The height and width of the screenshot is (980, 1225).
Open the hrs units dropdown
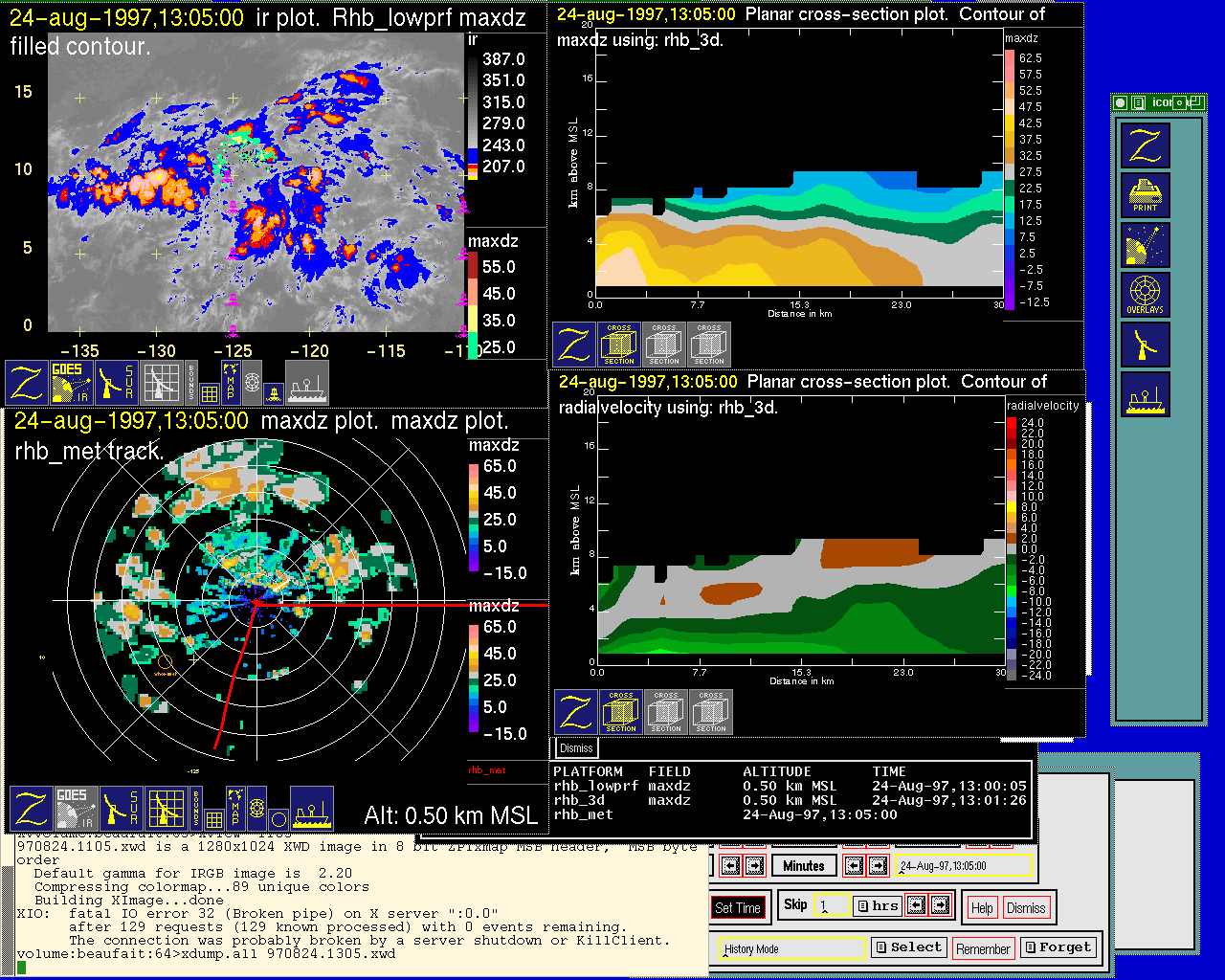point(877,905)
